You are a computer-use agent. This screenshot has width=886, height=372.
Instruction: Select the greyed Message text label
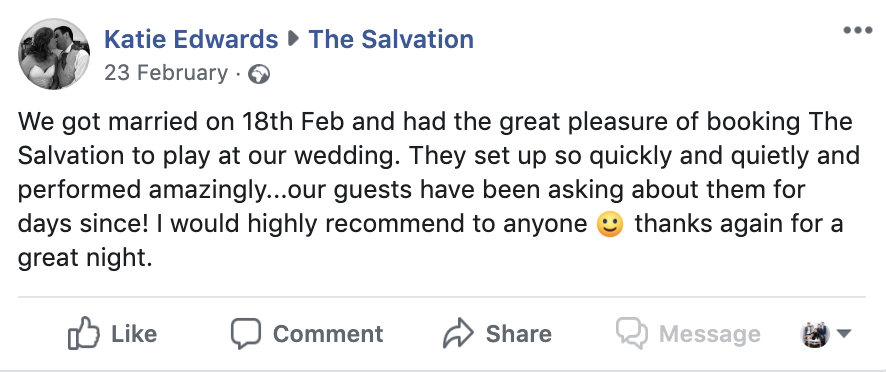[x=710, y=335]
